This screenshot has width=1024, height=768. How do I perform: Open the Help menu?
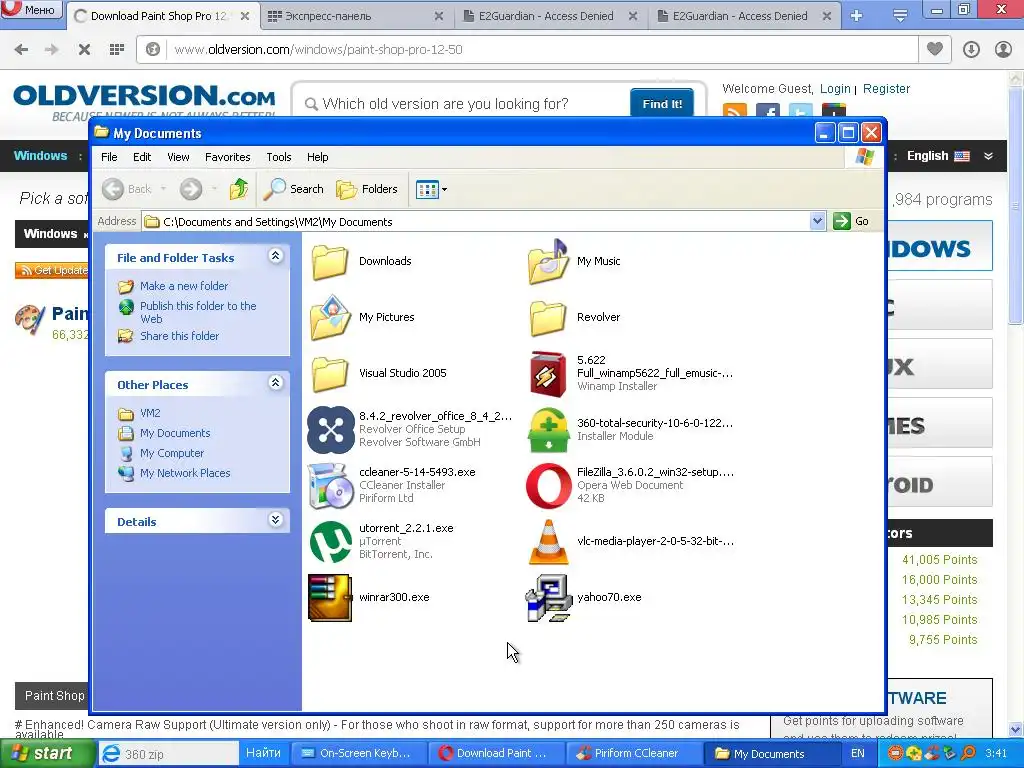317,157
